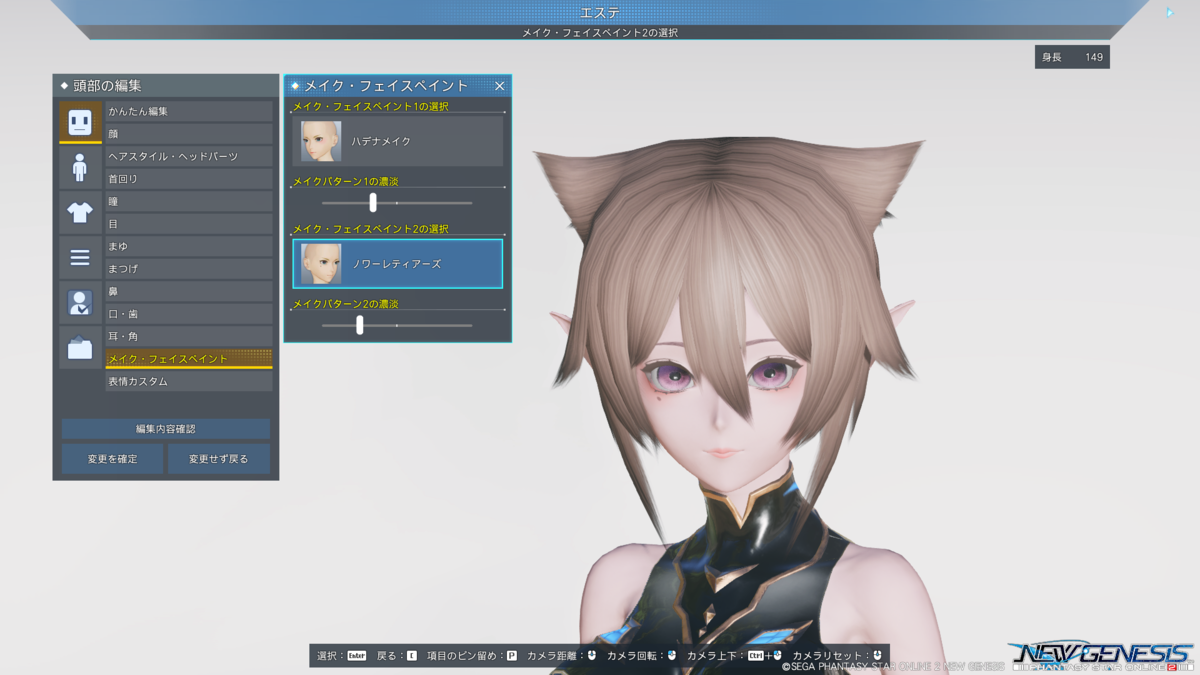Screen dimensions: 1200x675
Task: Click the Enter key icon in hint bar
Action: pyautogui.click(x=357, y=656)
